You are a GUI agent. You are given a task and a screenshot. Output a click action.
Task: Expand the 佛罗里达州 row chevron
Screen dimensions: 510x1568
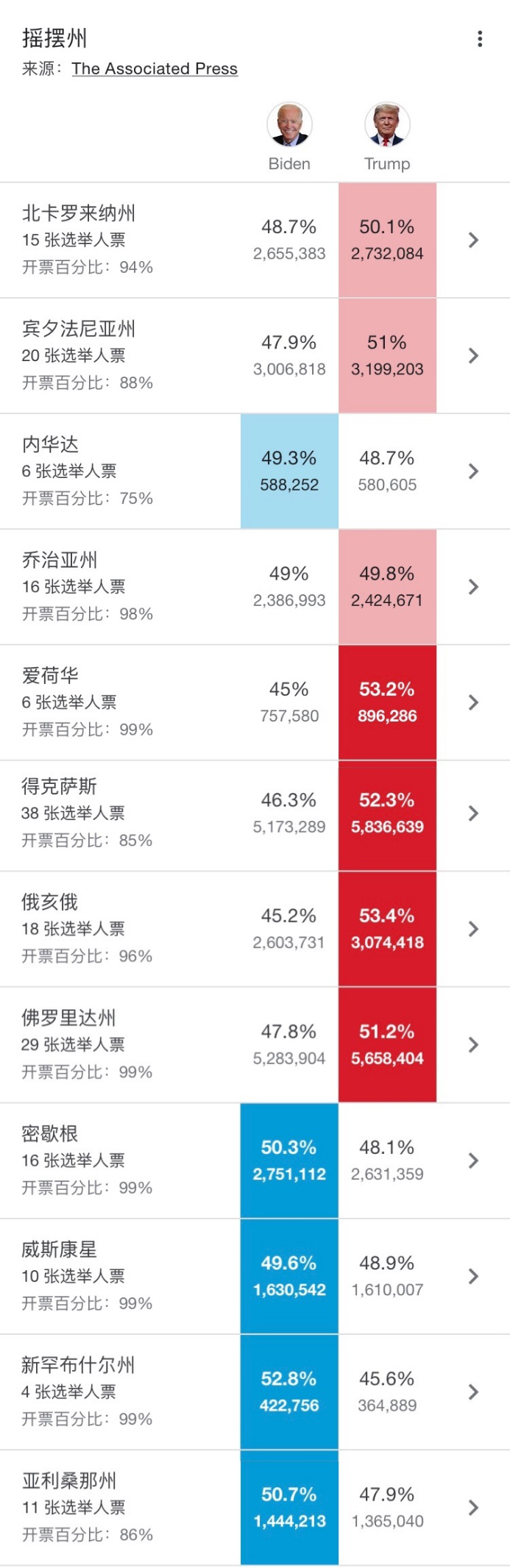point(473,1044)
